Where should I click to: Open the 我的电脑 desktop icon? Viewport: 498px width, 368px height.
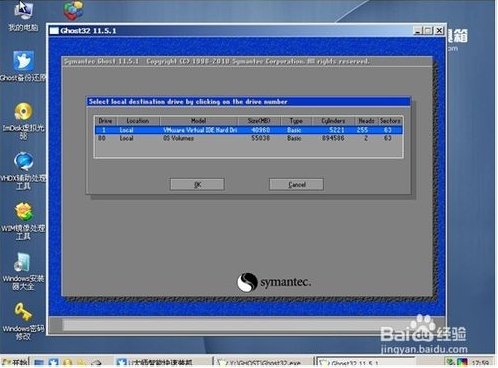[x=23, y=15]
